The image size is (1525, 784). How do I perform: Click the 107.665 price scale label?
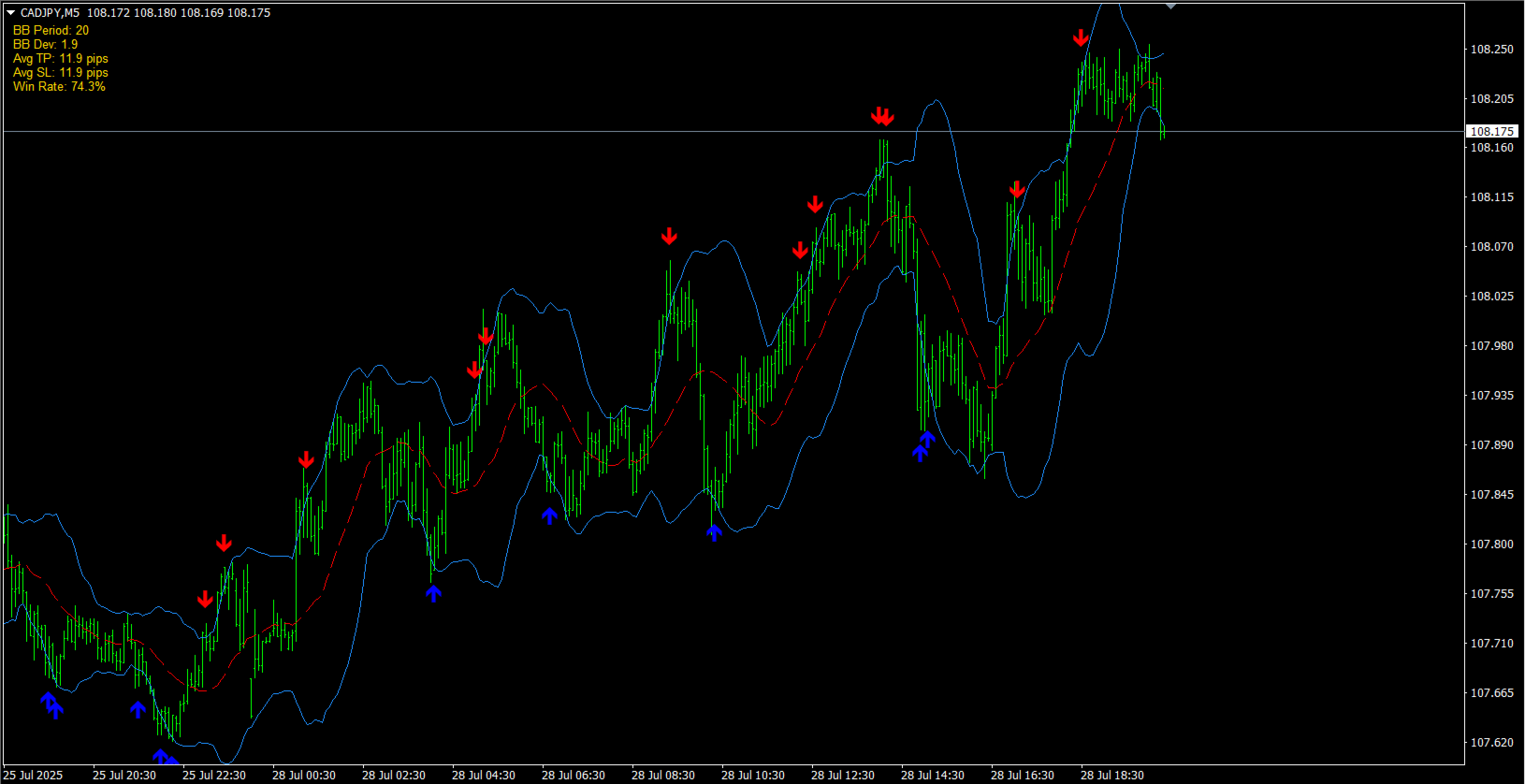[x=1491, y=693]
